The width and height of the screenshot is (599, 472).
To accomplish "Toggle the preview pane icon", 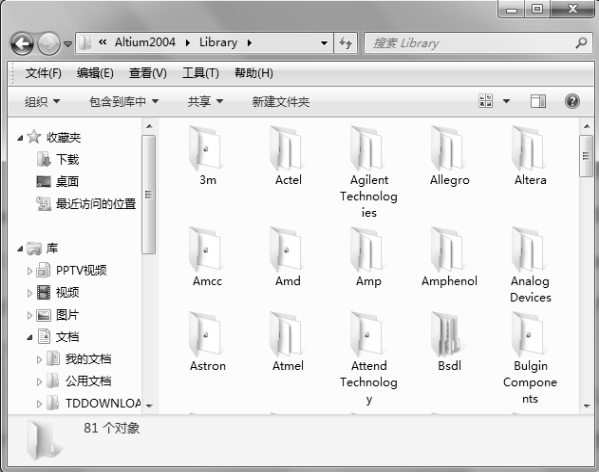I will [x=538, y=102].
